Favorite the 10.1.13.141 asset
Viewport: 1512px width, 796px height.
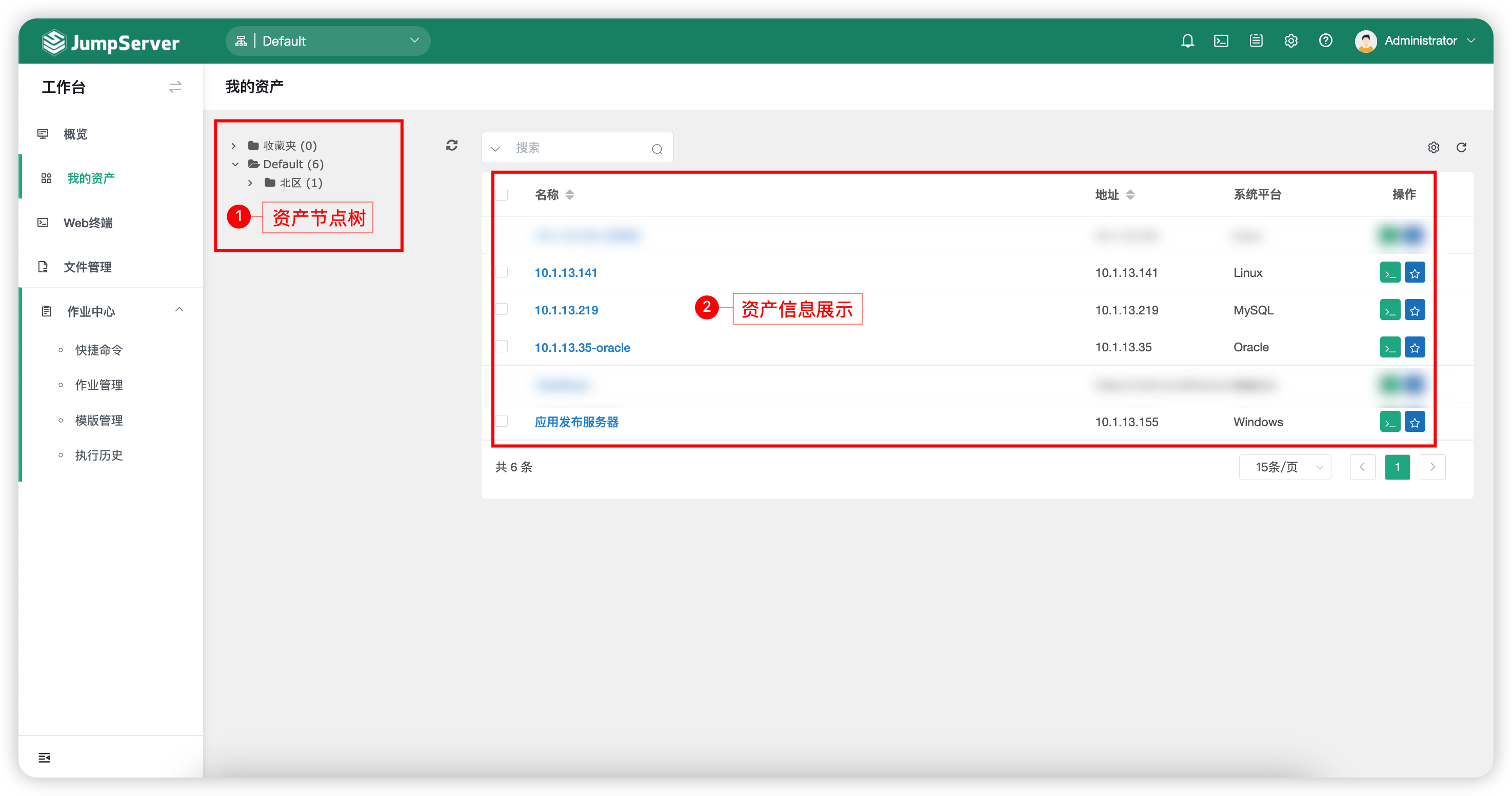tap(1415, 273)
